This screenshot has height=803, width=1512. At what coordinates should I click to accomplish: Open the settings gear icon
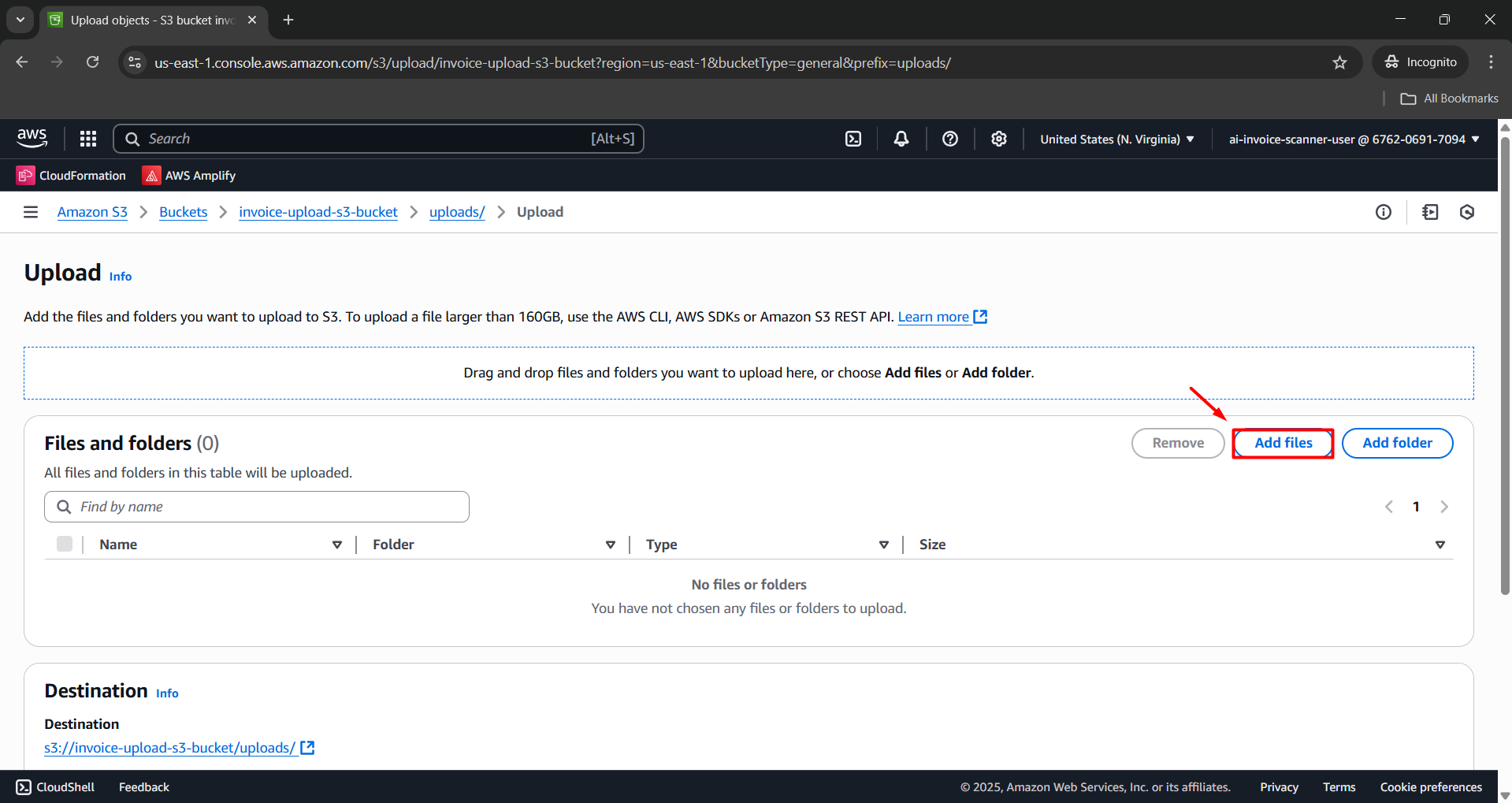pyautogui.click(x=998, y=138)
